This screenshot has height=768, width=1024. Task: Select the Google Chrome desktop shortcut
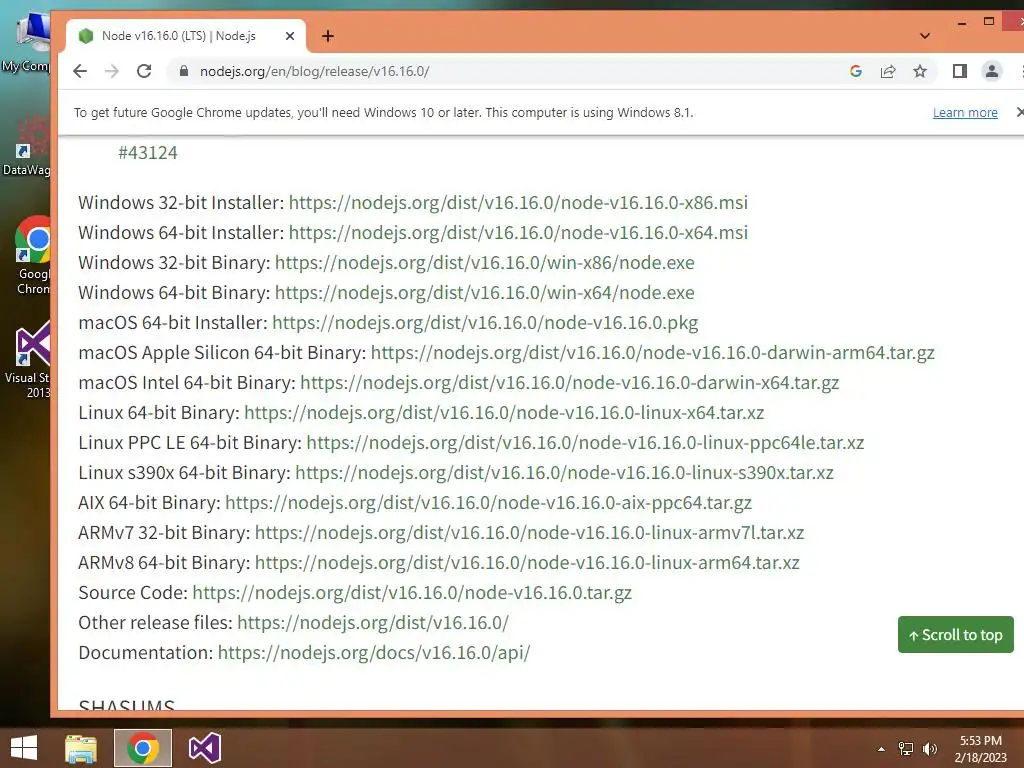pyautogui.click(x=33, y=256)
